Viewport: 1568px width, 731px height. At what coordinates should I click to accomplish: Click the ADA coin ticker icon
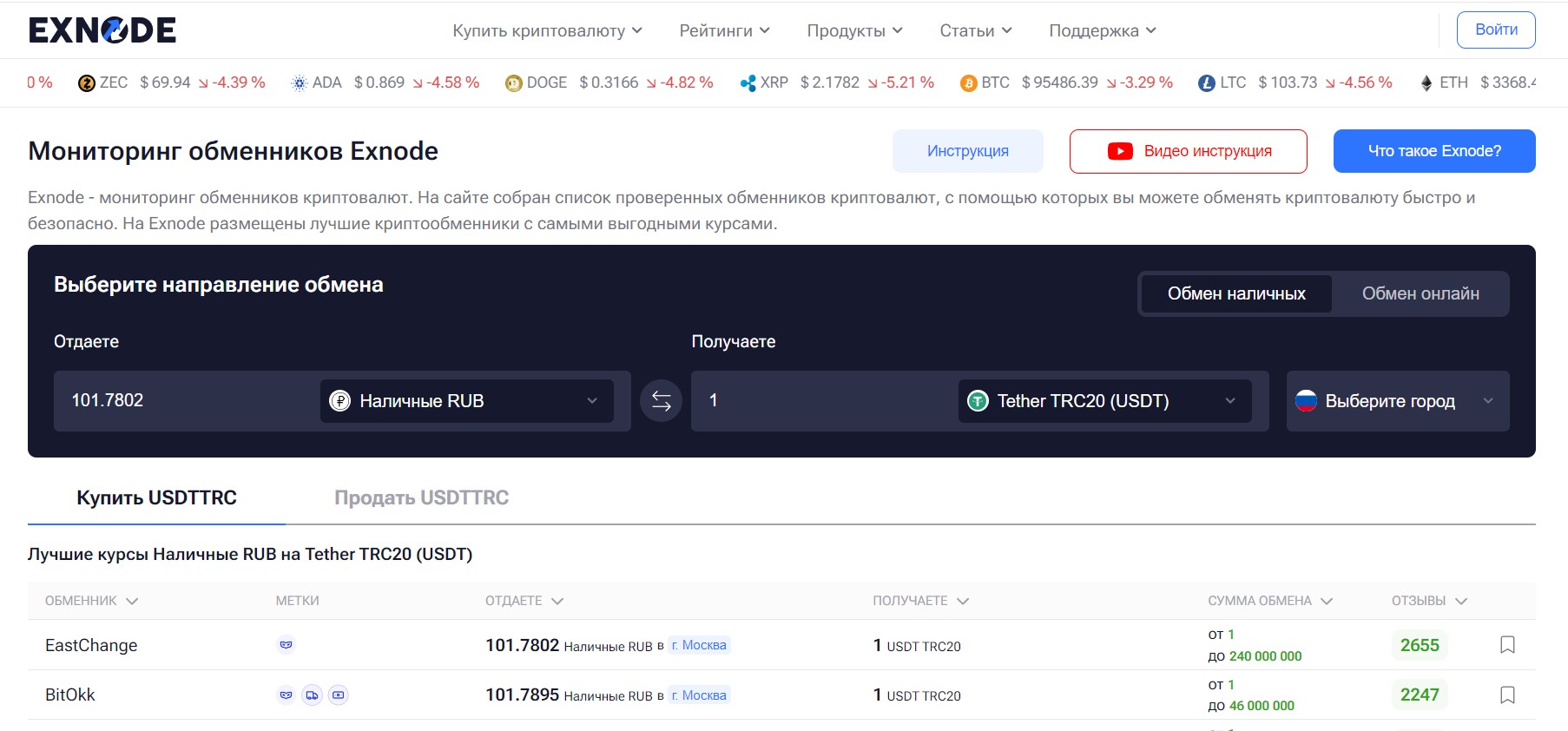point(300,83)
